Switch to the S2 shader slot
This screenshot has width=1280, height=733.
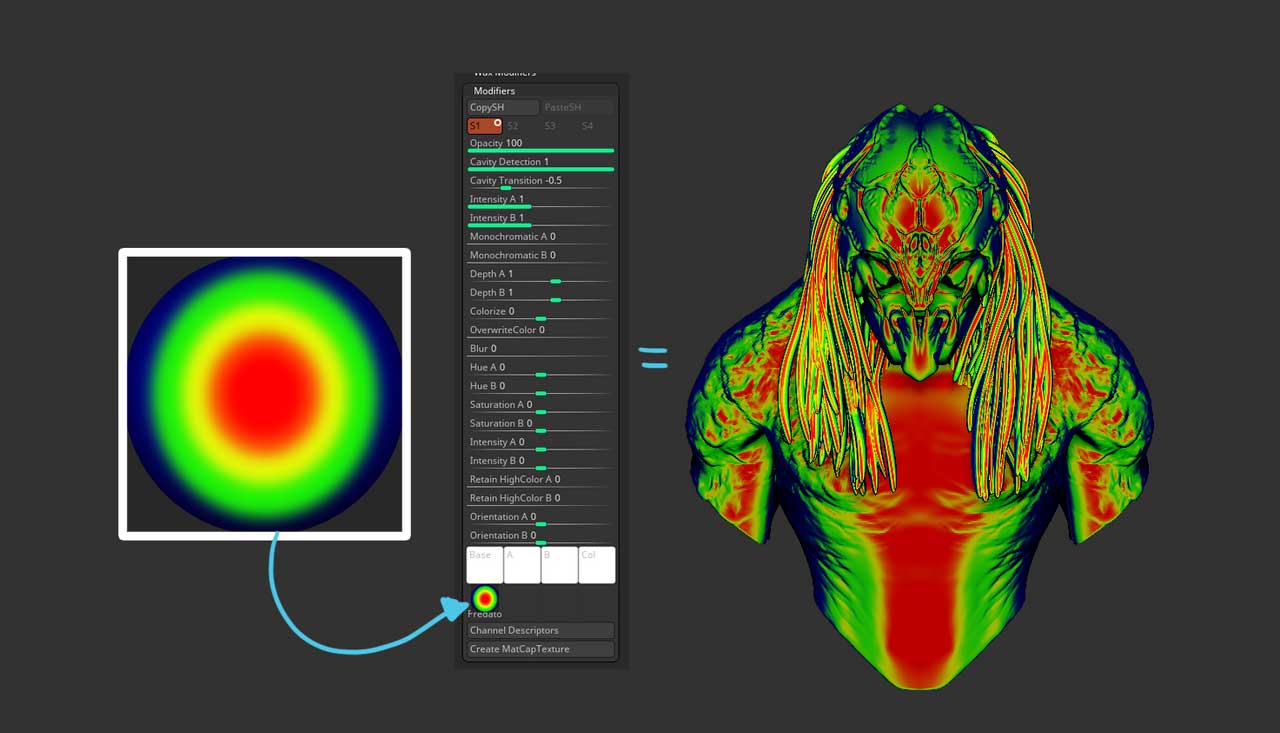521,126
